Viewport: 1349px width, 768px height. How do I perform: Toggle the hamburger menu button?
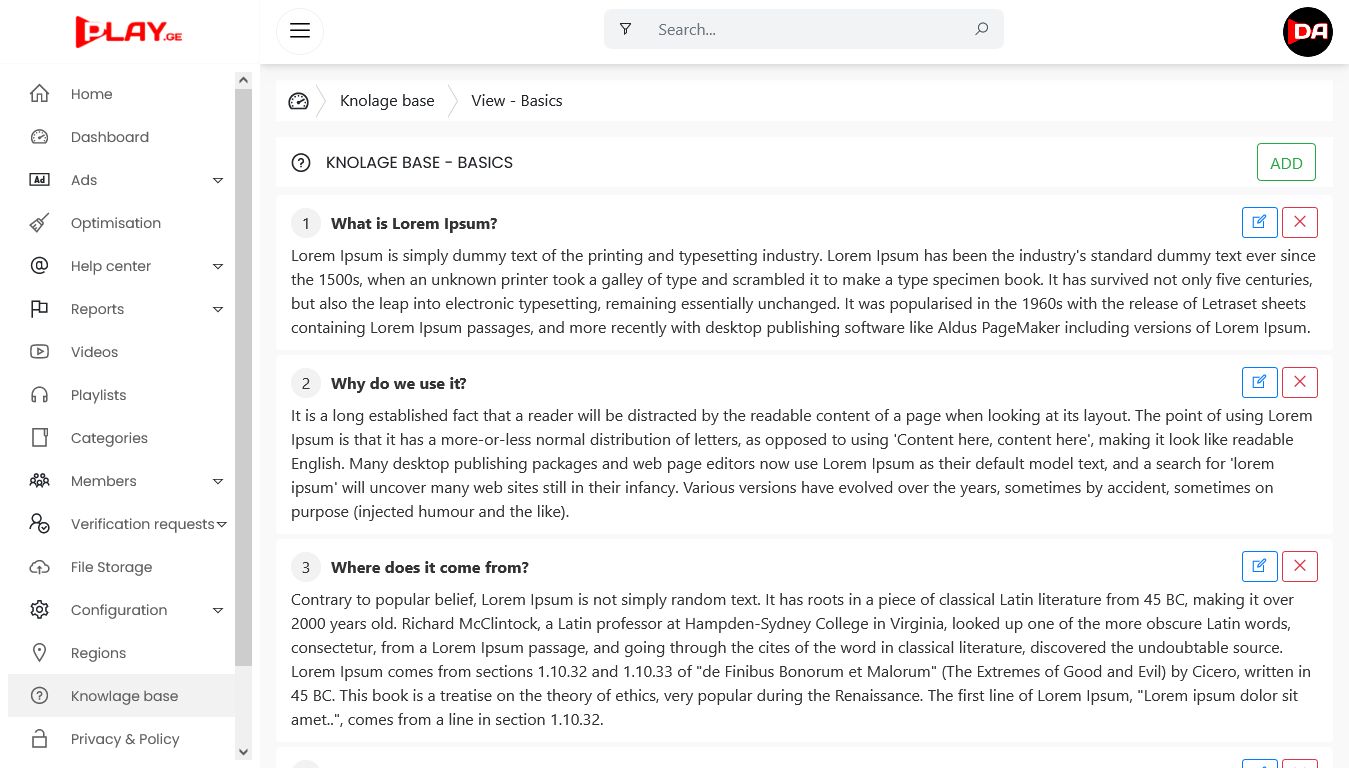pyautogui.click(x=300, y=30)
